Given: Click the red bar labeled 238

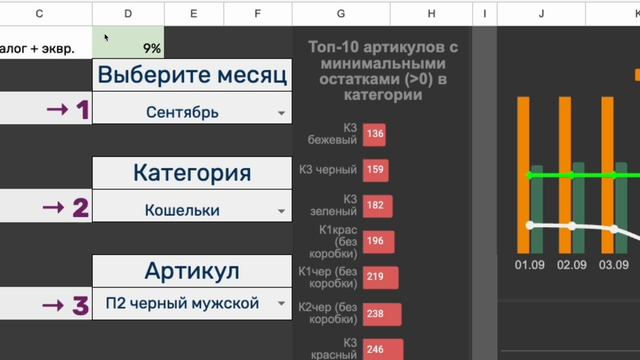Looking at the screenshot, I should coord(382,313).
